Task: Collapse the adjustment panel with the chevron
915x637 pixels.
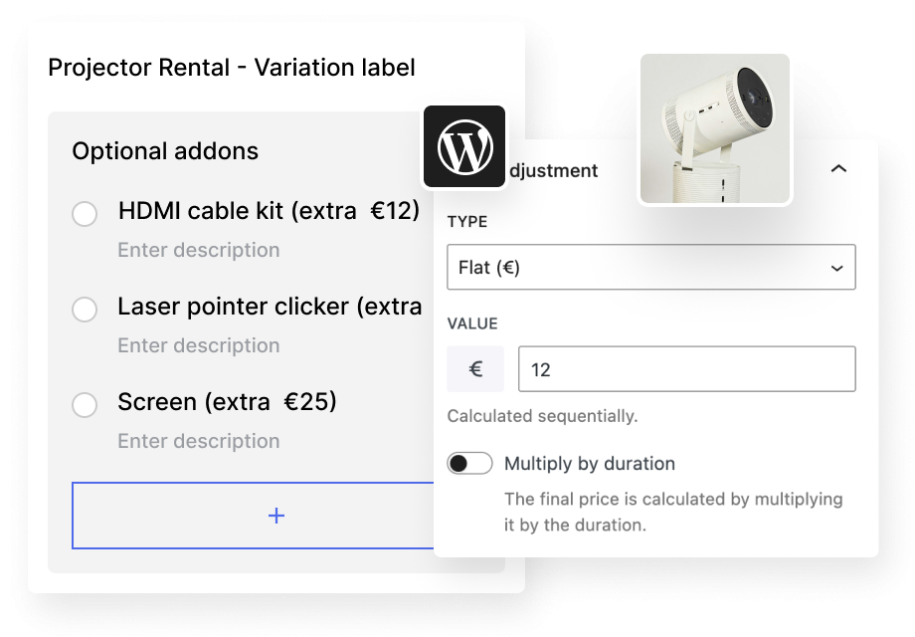Action: 838,169
